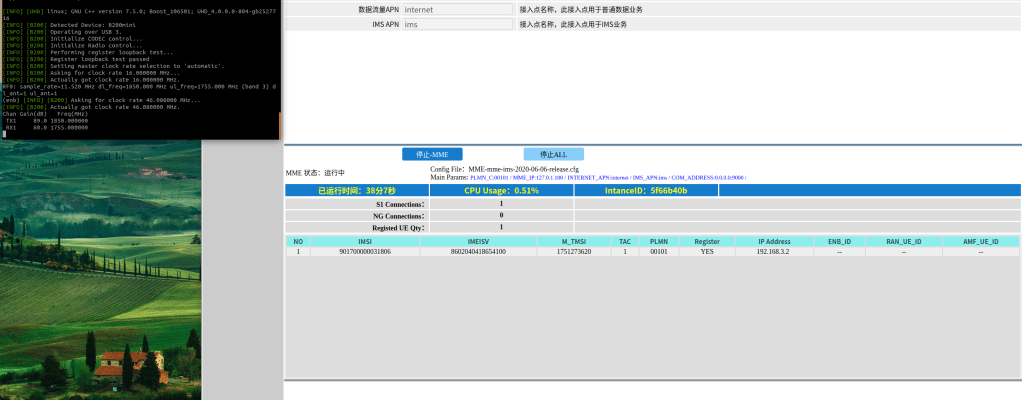Select the IMEISV column header
The height and width of the screenshot is (400, 1022).
477,241
